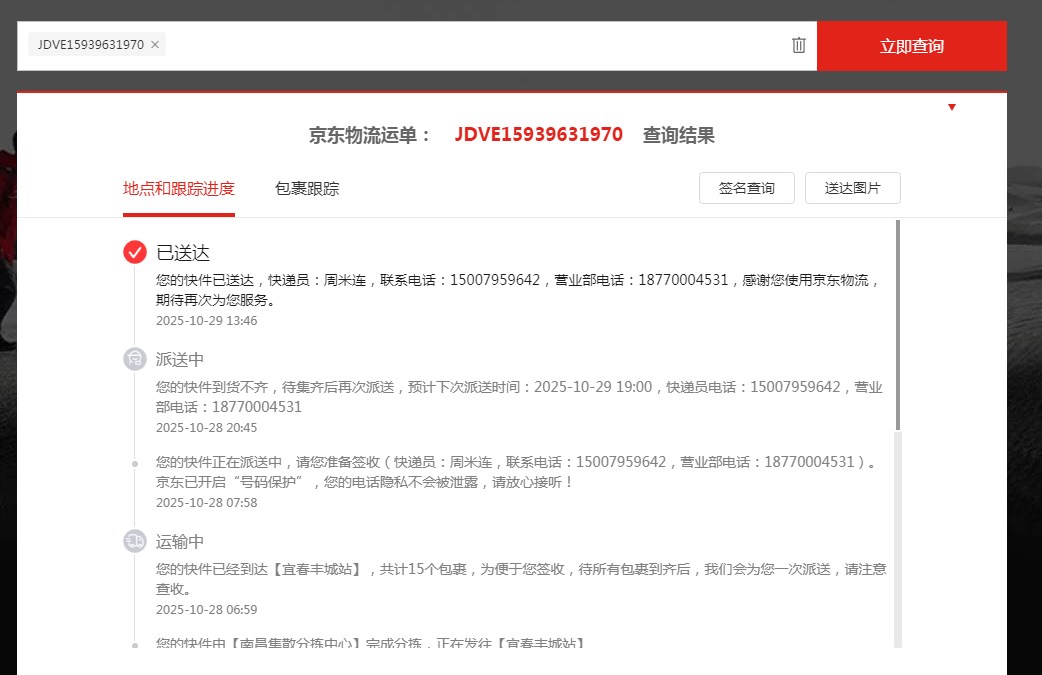Click the 2025-10-29 13:46 delivery timestamp
Viewport: 1042px width, 675px height.
pos(206,321)
